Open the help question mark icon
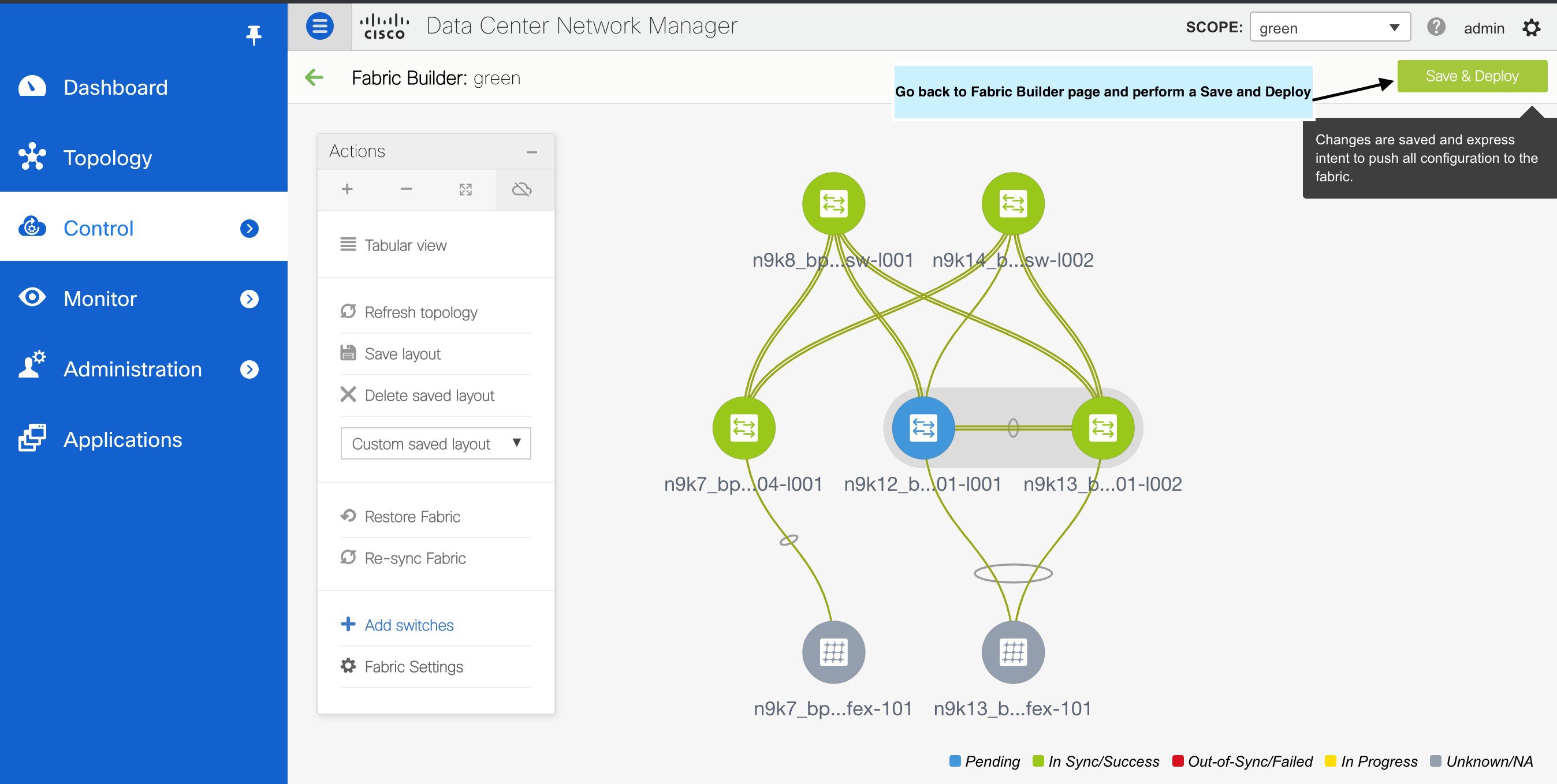The image size is (1557, 784). click(x=1436, y=27)
